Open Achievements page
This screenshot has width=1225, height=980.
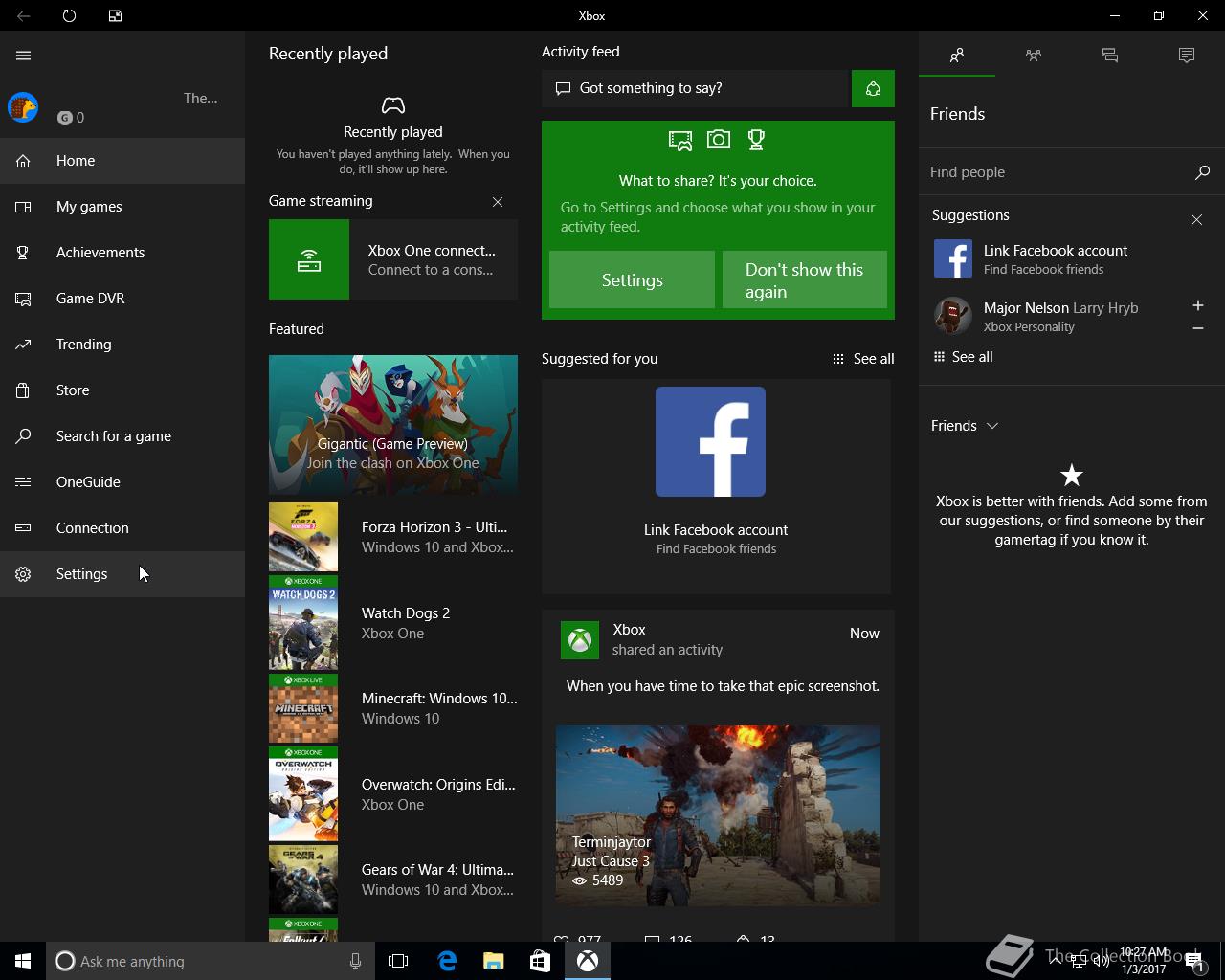click(122, 253)
